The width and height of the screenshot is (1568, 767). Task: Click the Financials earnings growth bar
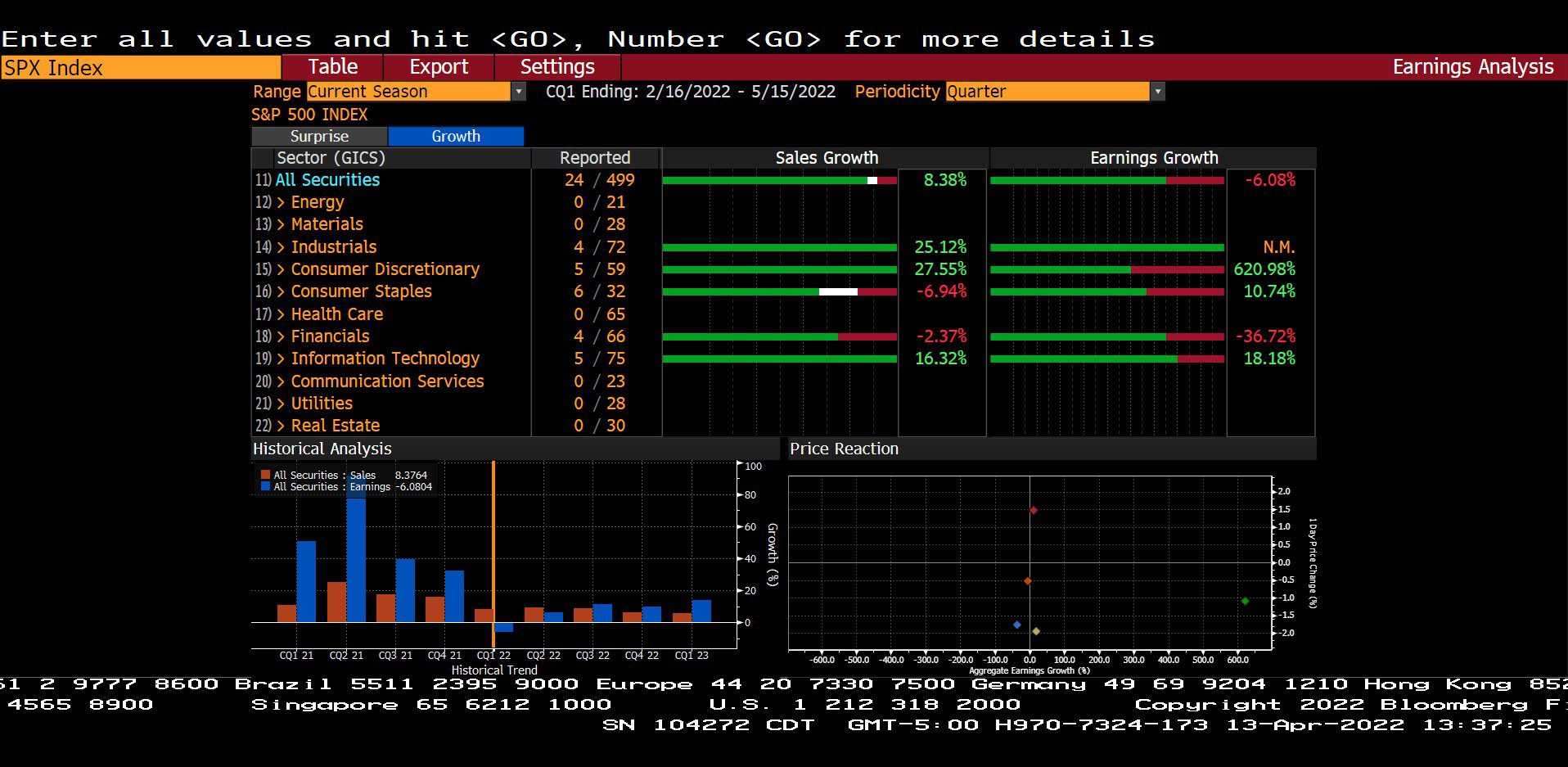point(1107,336)
